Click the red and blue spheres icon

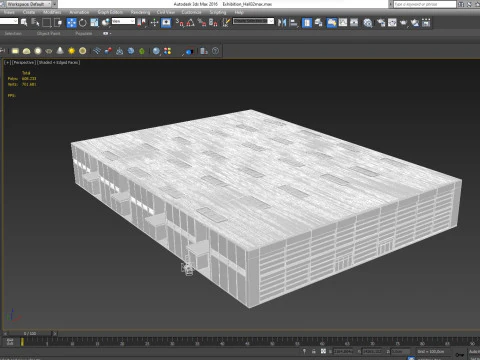[x=108, y=51]
